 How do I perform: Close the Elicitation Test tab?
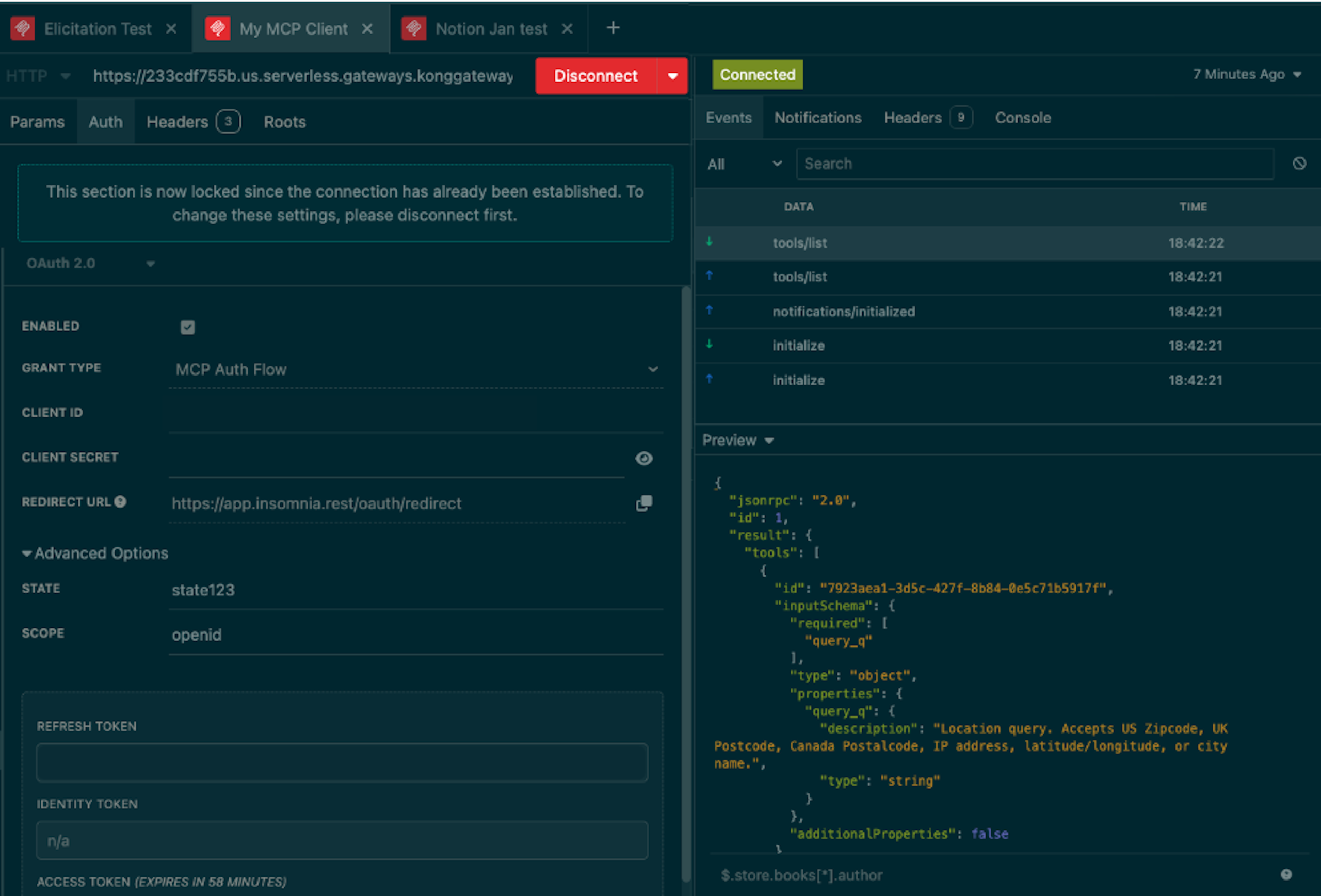click(x=171, y=29)
